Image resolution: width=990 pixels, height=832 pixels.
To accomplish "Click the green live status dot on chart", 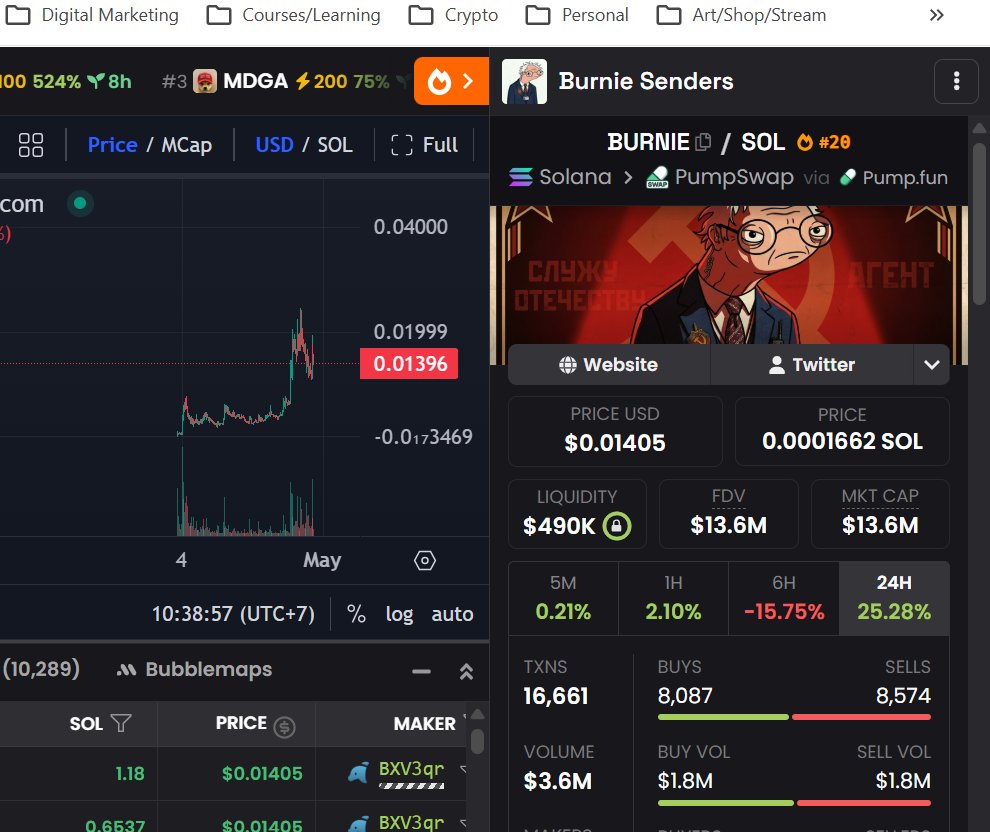I will point(80,203).
